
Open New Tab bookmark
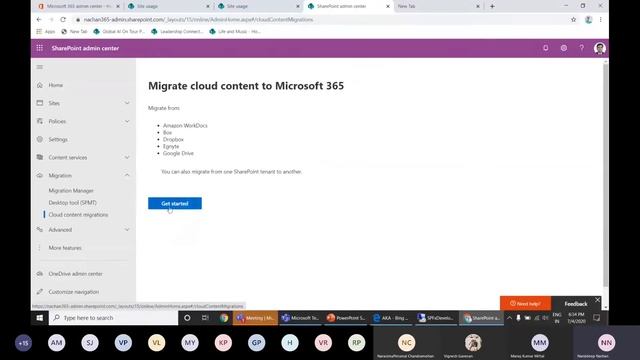74,31
